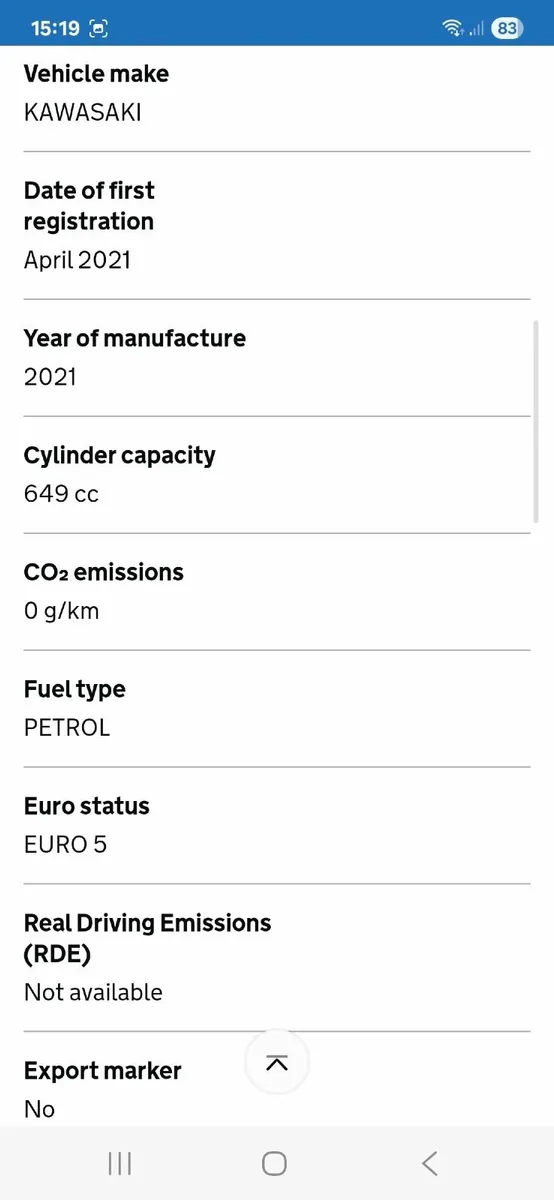Tap the Export marker heading
The image size is (554, 1200).
(102, 1071)
